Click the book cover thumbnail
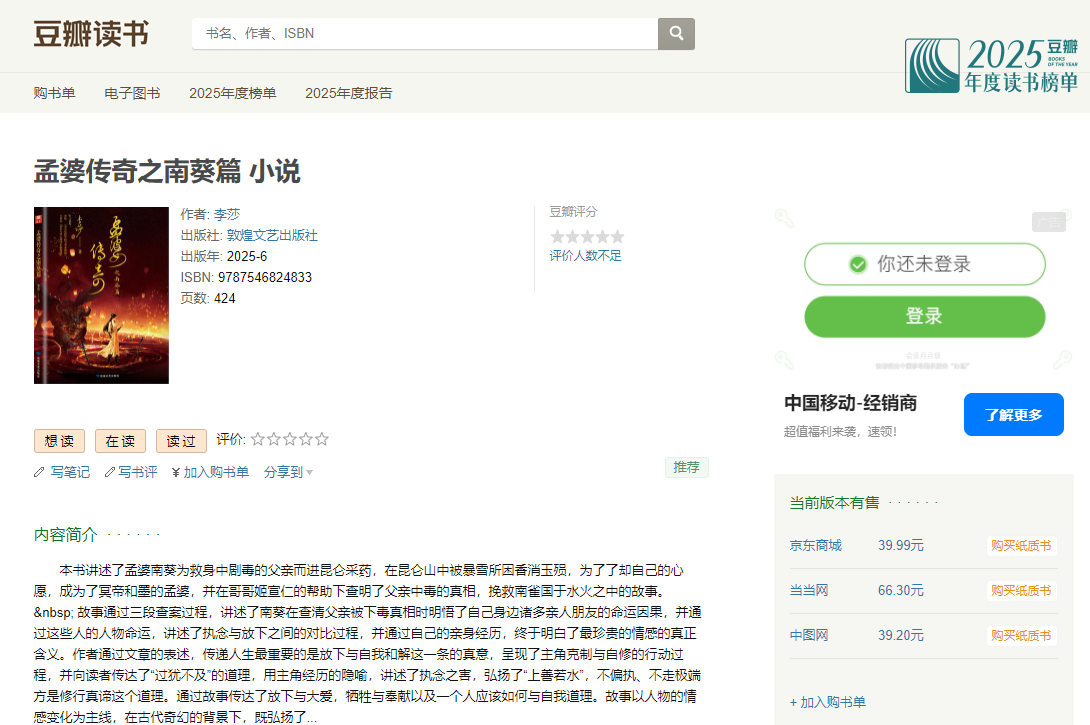The image size is (1090, 725). coord(101,295)
